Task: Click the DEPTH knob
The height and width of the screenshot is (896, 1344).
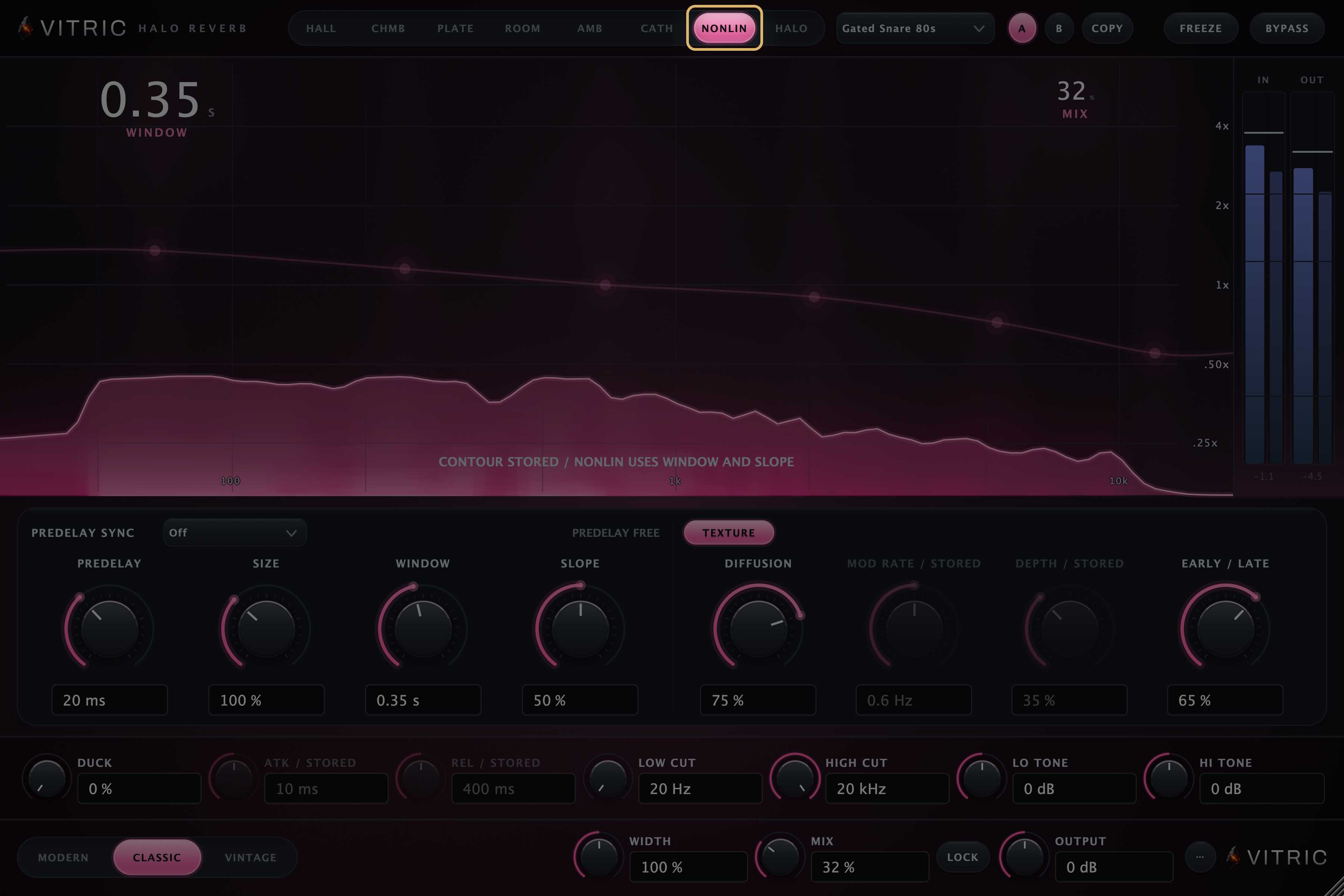Action: (1070, 629)
